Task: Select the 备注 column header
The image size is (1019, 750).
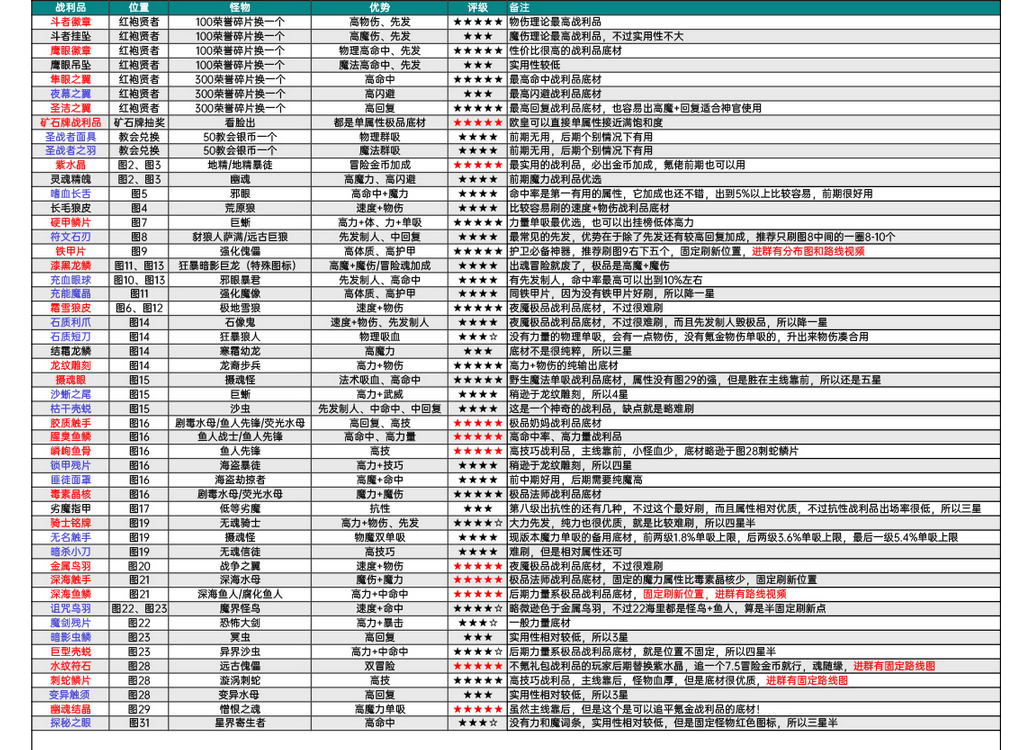Action: pos(754,7)
